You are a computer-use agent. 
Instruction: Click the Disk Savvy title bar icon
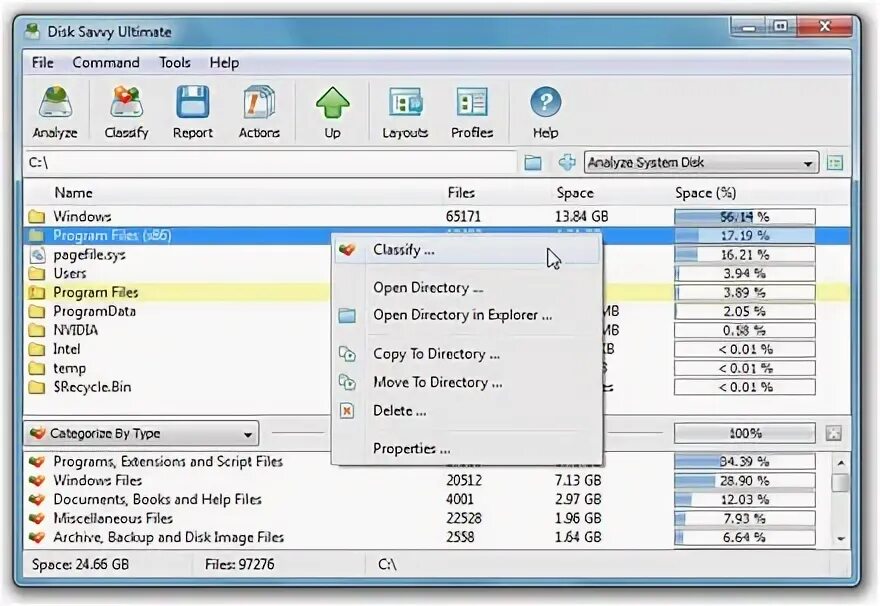click(x=32, y=31)
